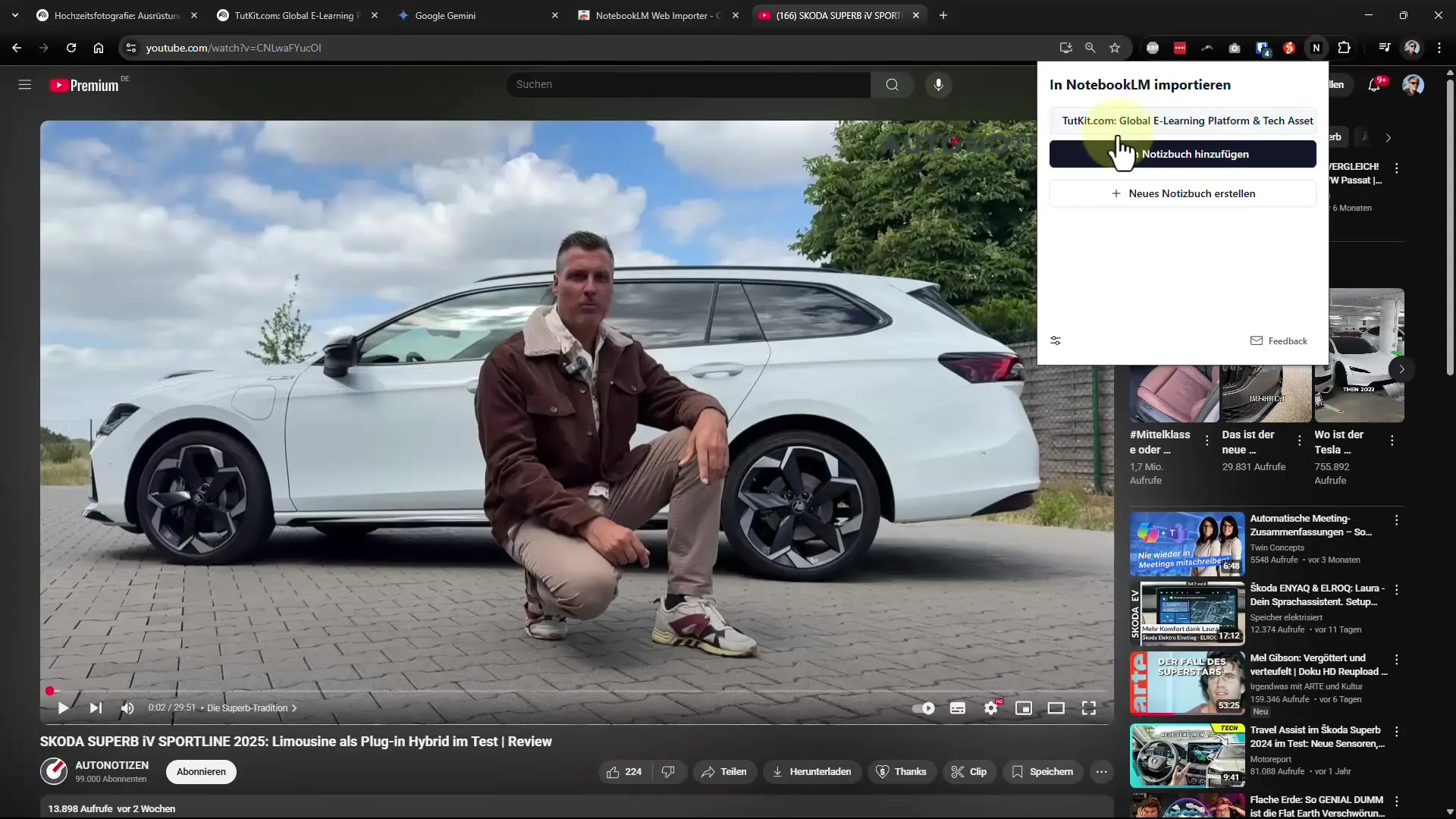Open options for Škoda ENYAQ & ELROQ video

tap(1396, 589)
